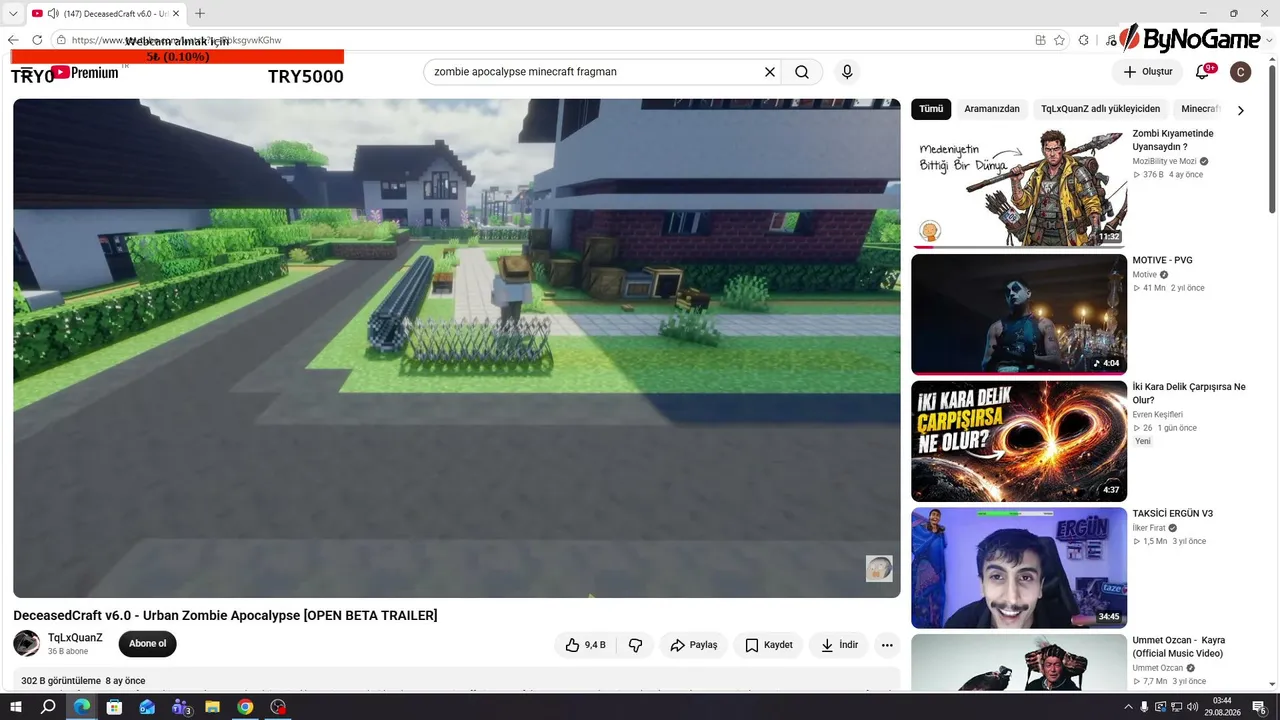This screenshot has height=720, width=1280.
Task: Open Microsoft Teams from the taskbar
Action: pyautogui.click(x=180, y=707)
